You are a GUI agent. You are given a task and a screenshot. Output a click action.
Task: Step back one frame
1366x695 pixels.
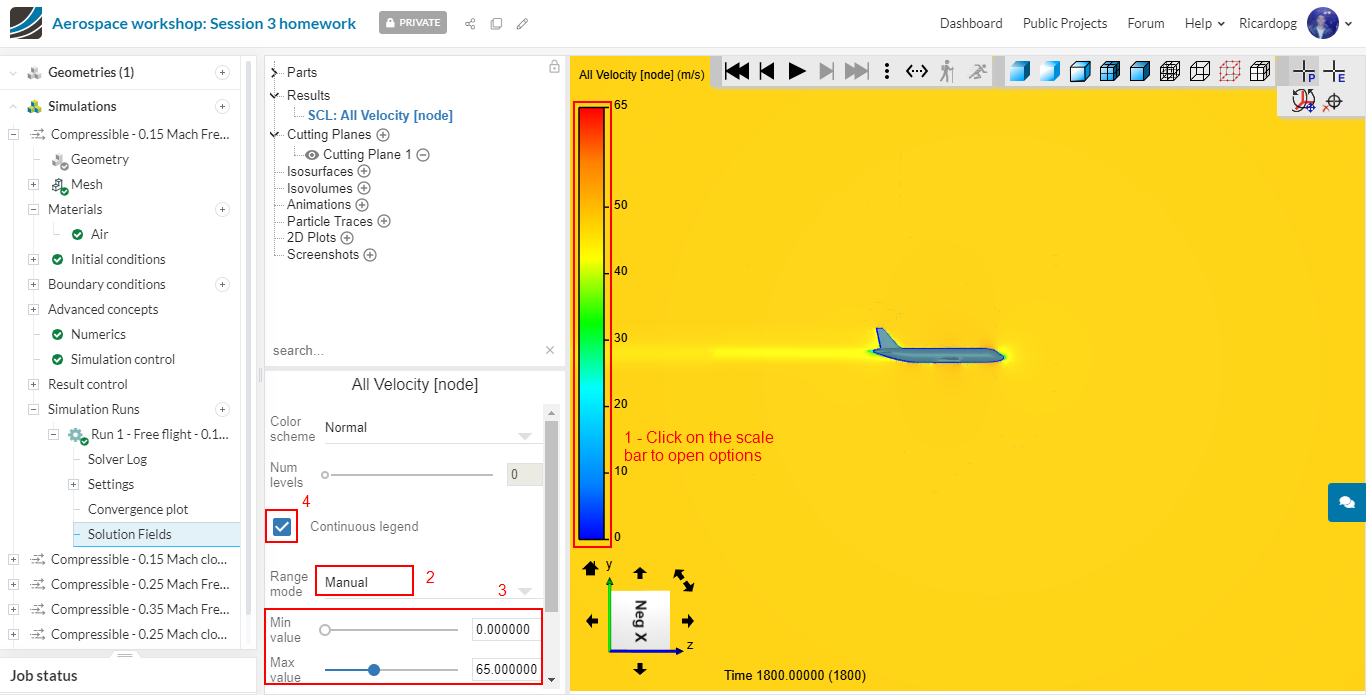click(x=767, y=71)
